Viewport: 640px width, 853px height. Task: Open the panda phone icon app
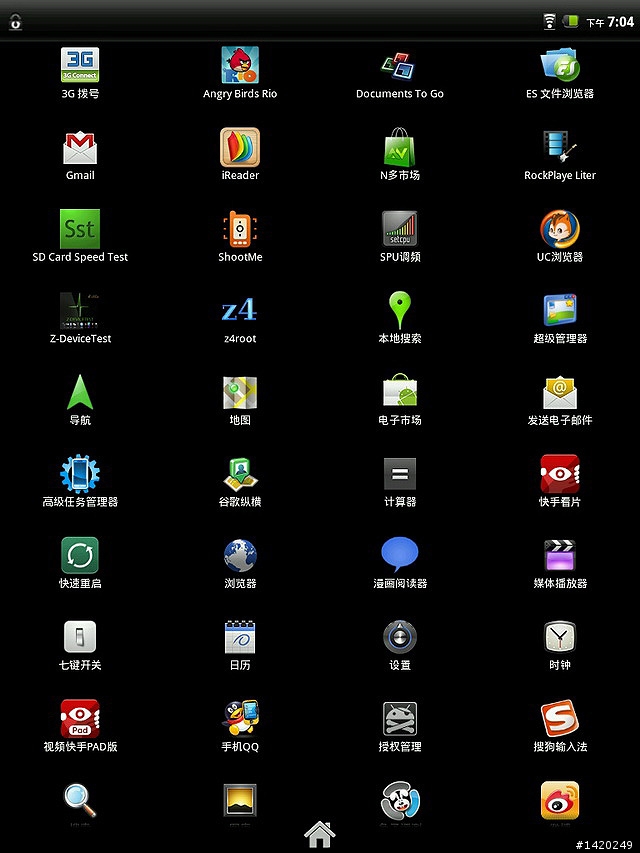pyautogui.click(x=399, y=800)
